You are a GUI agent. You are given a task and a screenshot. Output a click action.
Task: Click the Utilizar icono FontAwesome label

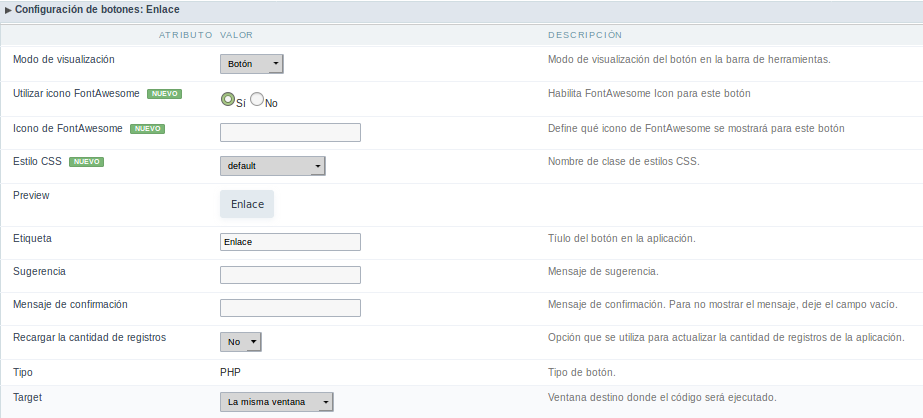(x=77, y=94)
